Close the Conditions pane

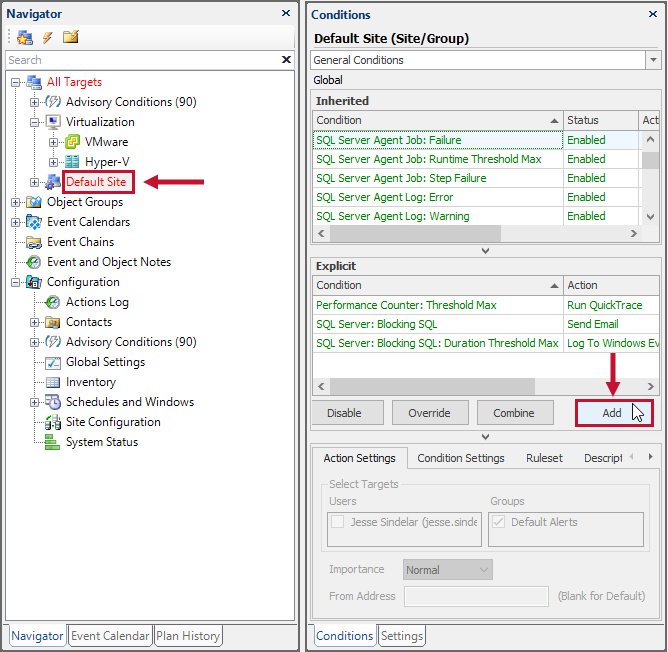(x=653, y=14)
